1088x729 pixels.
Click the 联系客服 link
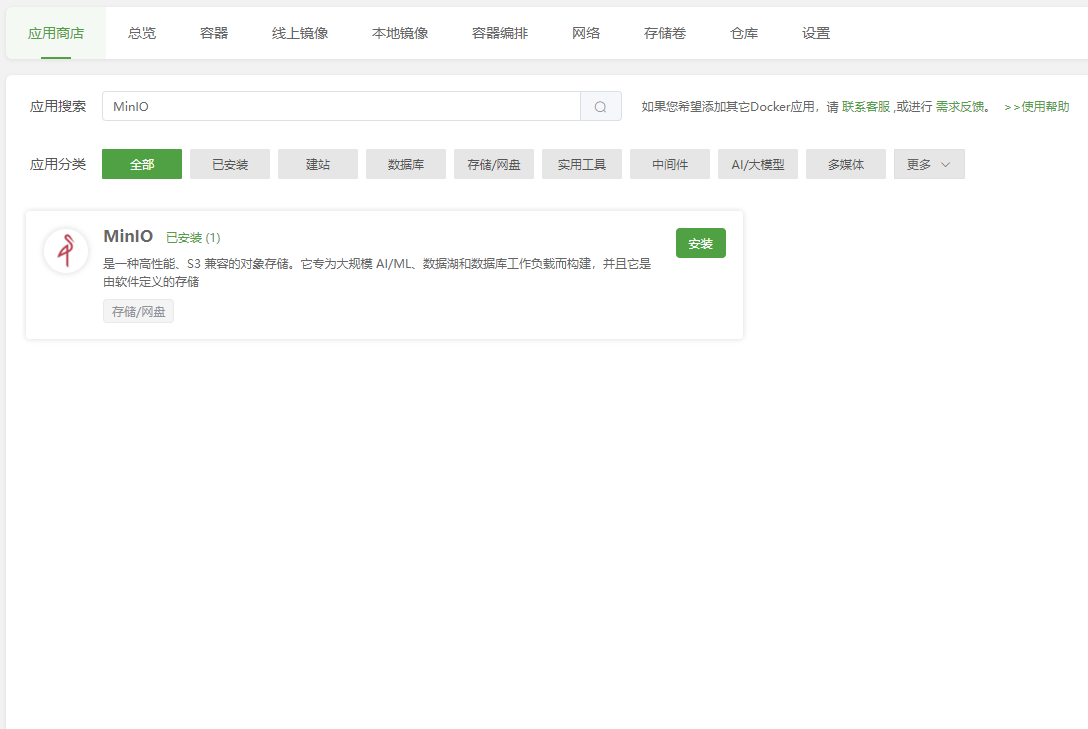point(866,107)
